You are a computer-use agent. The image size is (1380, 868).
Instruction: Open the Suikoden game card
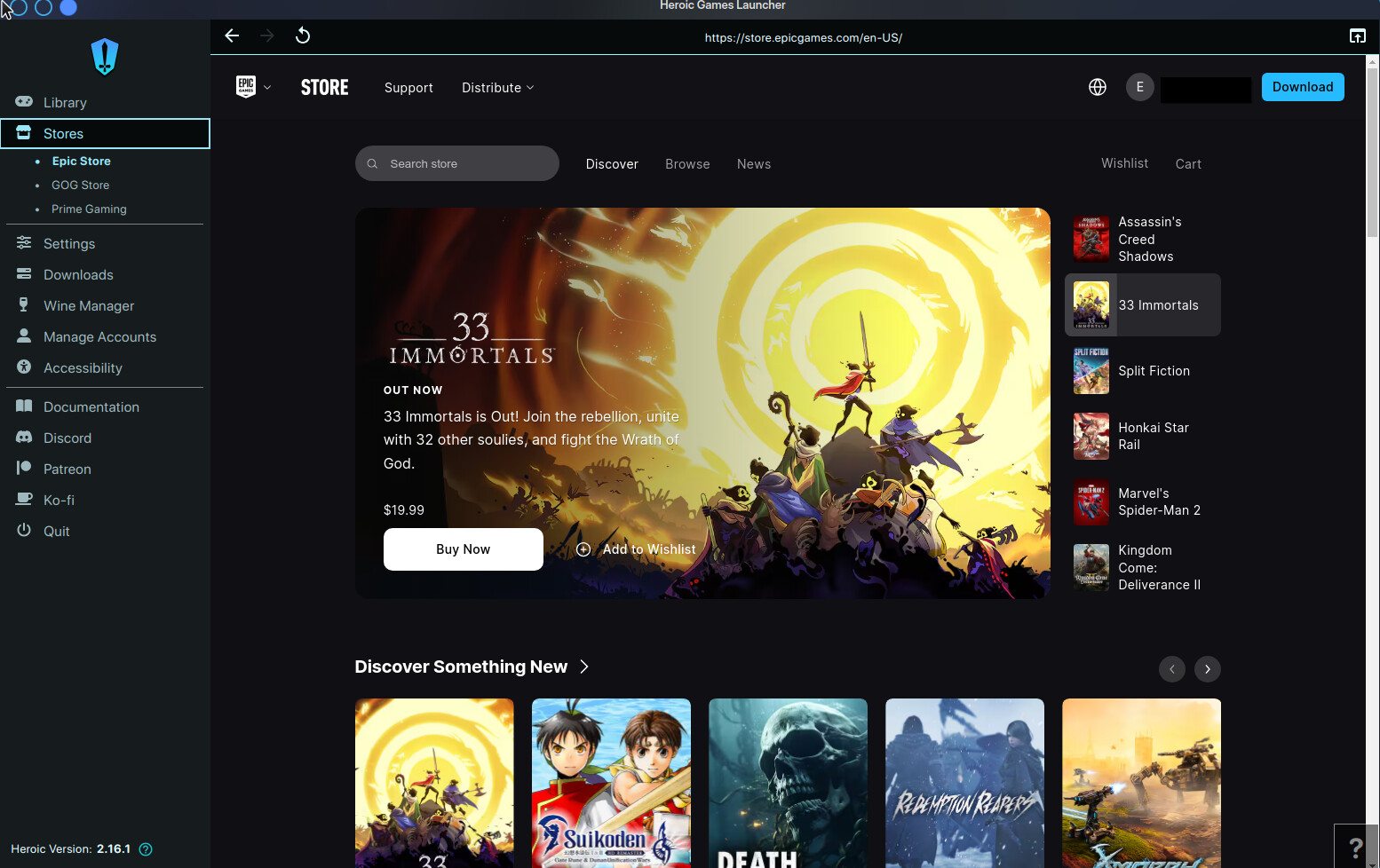[611, 783]
